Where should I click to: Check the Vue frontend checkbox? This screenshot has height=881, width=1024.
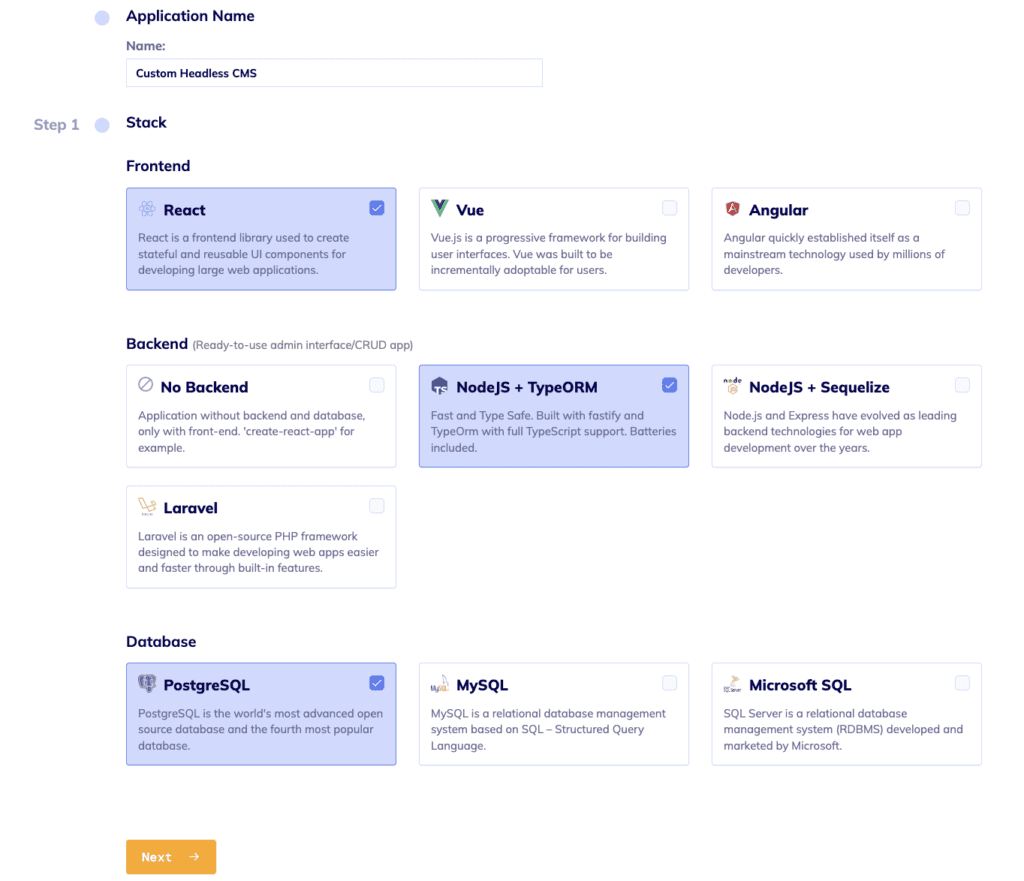669,208
